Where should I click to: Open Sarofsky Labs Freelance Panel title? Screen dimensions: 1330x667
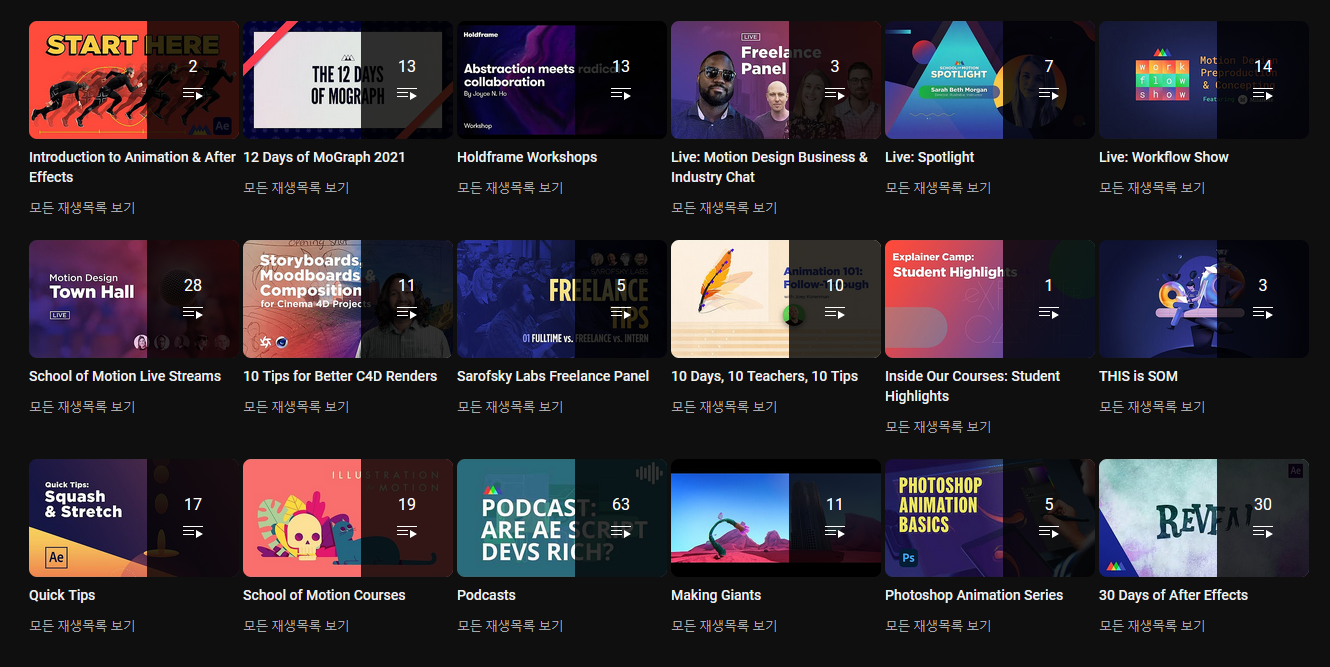(553, 376)
